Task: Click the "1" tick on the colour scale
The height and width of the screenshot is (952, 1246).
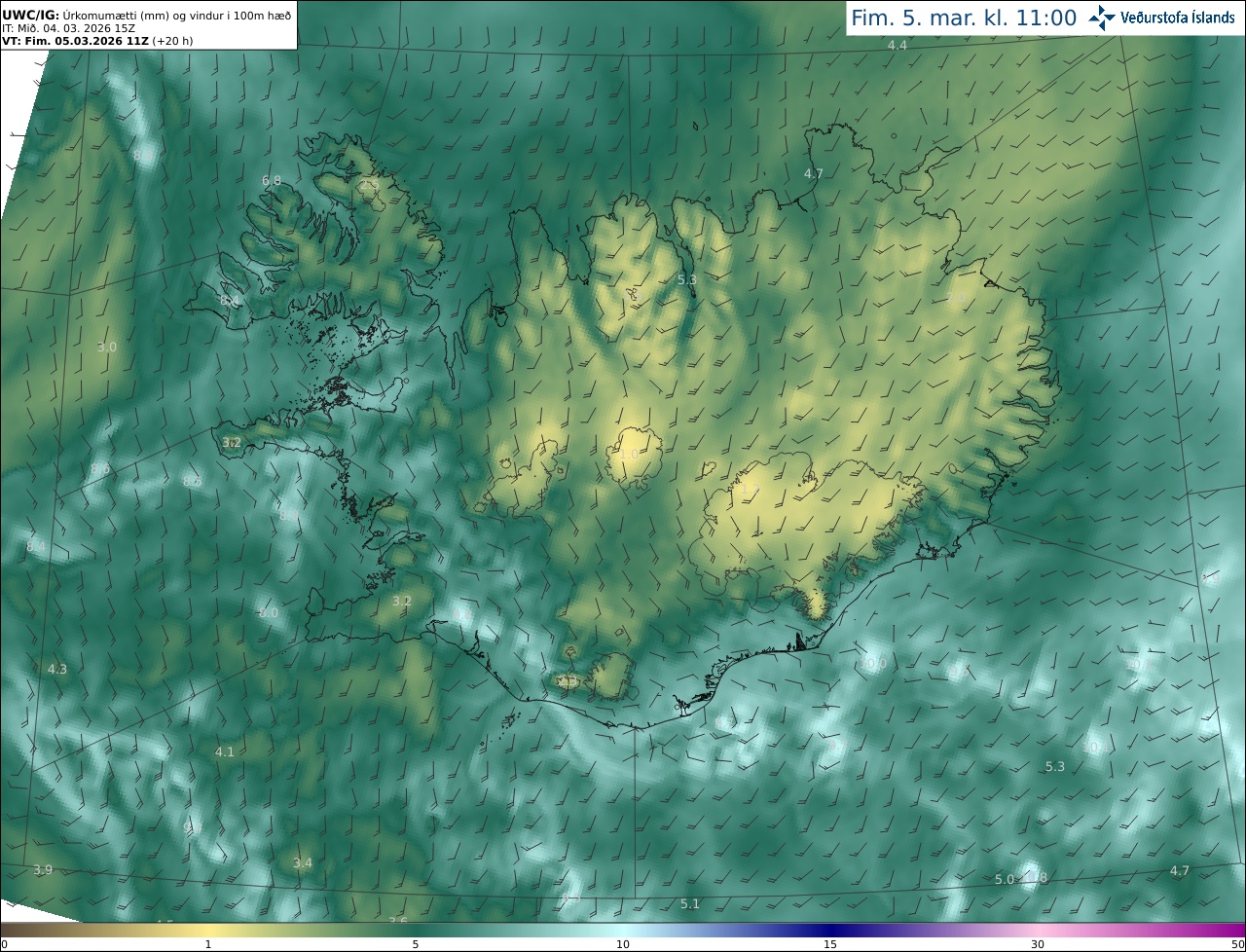Action: [207, 944]
